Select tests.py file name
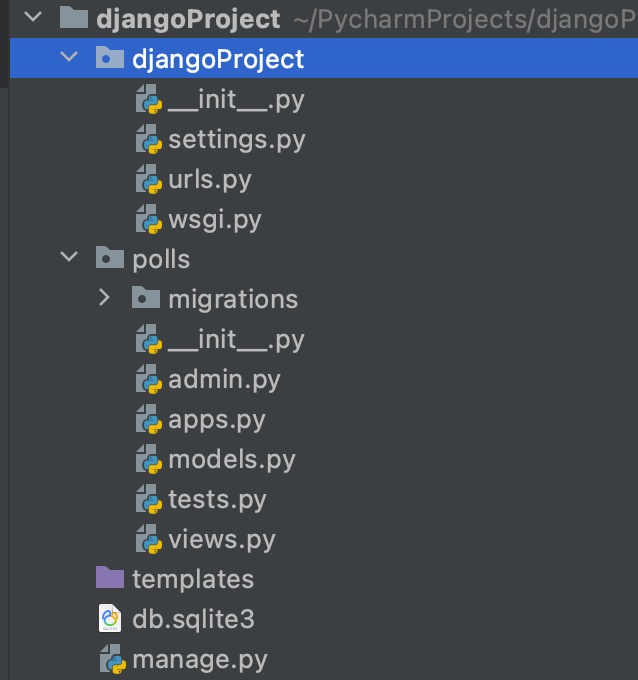Screen dimensions: 638x680 (x=217, y=500)
